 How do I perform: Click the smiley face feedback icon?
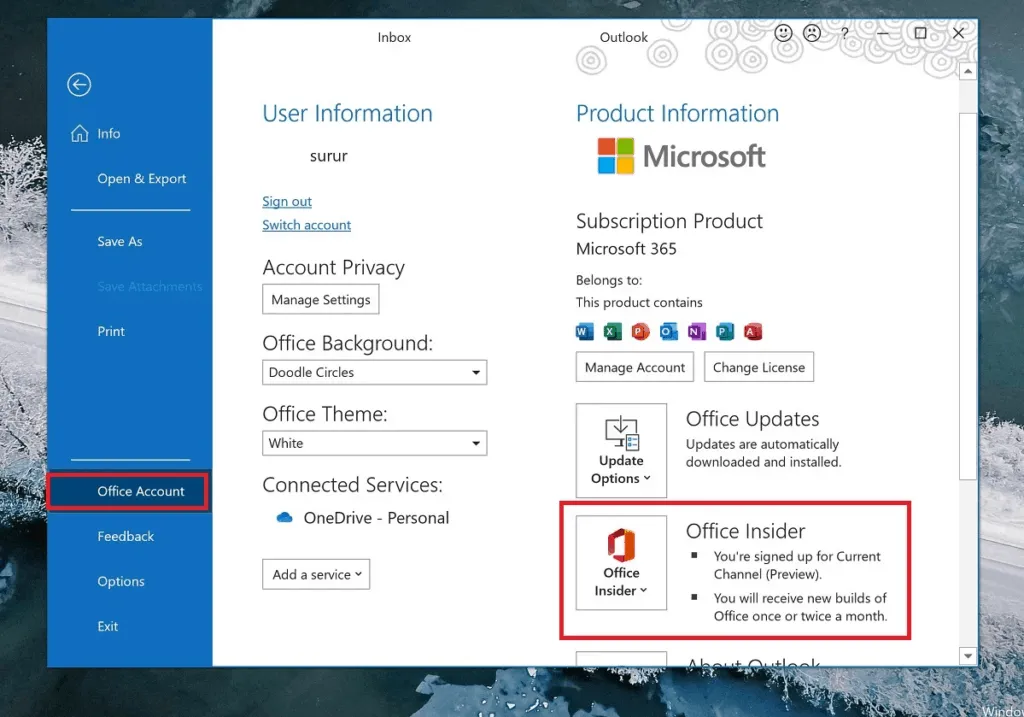tap(783, 33)
